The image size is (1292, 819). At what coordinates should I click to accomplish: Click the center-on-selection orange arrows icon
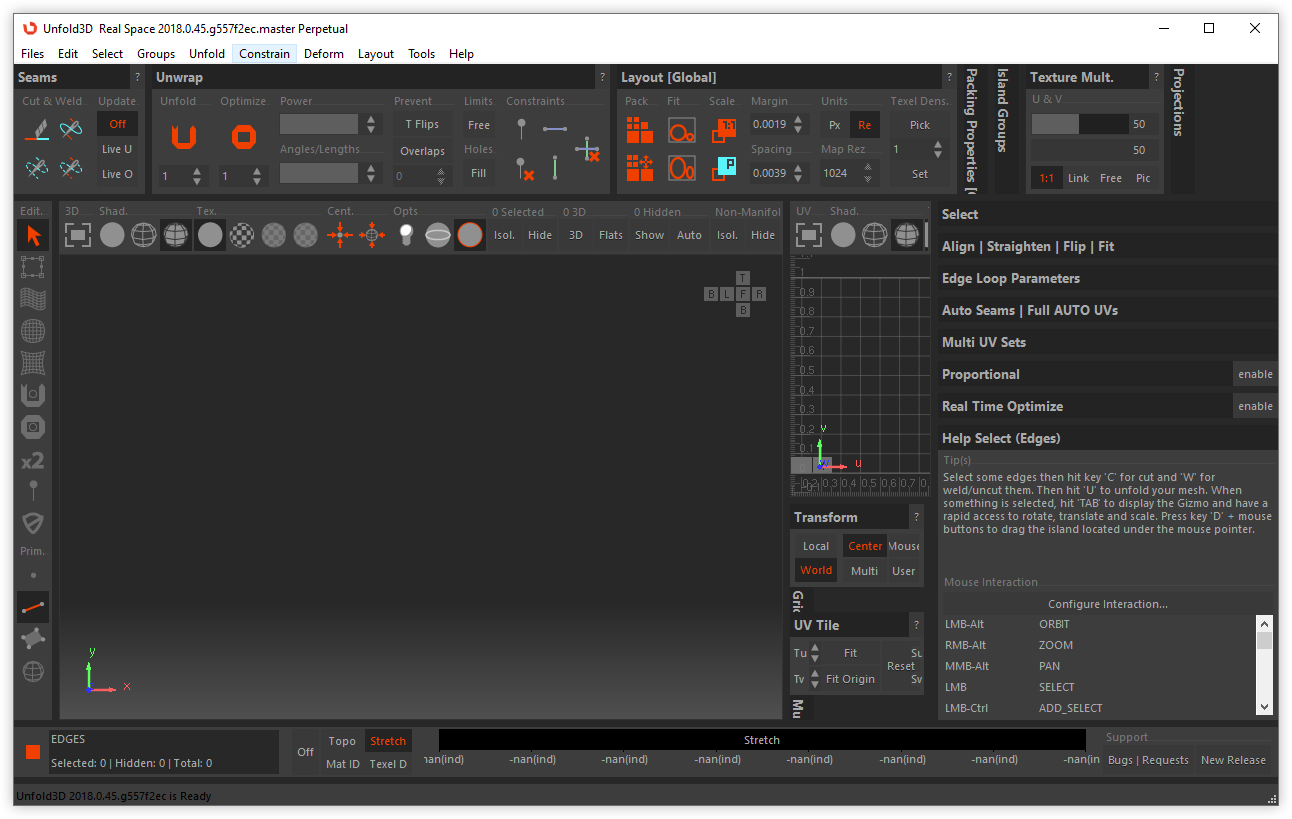(341, 235)
